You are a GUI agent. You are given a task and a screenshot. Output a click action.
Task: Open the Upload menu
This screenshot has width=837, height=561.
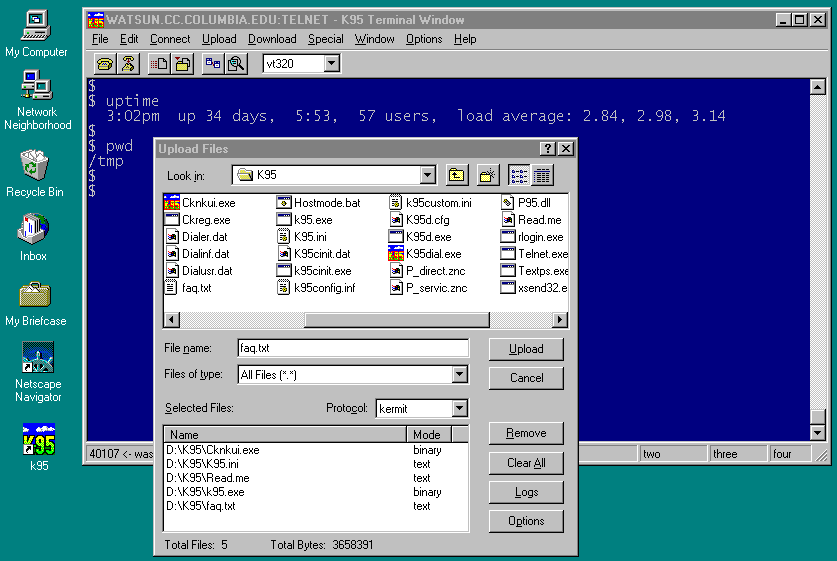coord(219,39)
